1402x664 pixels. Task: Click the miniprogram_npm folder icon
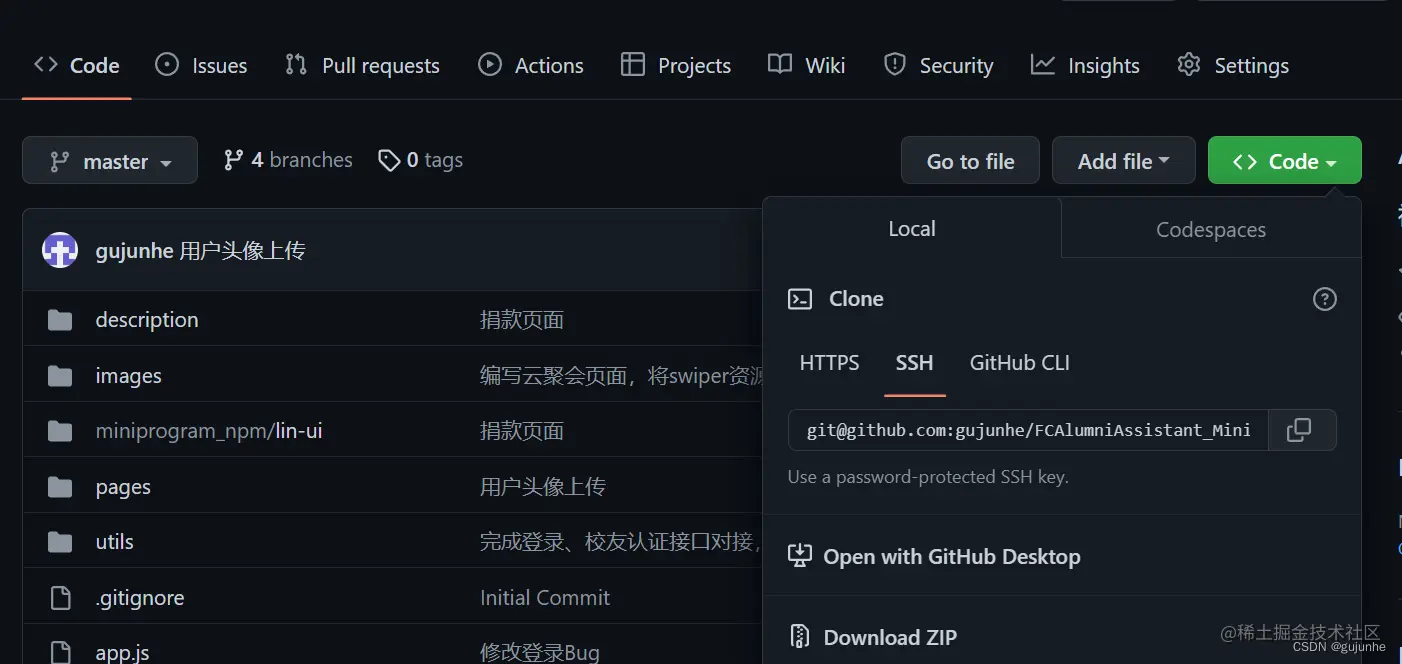(x=60, y=431)
